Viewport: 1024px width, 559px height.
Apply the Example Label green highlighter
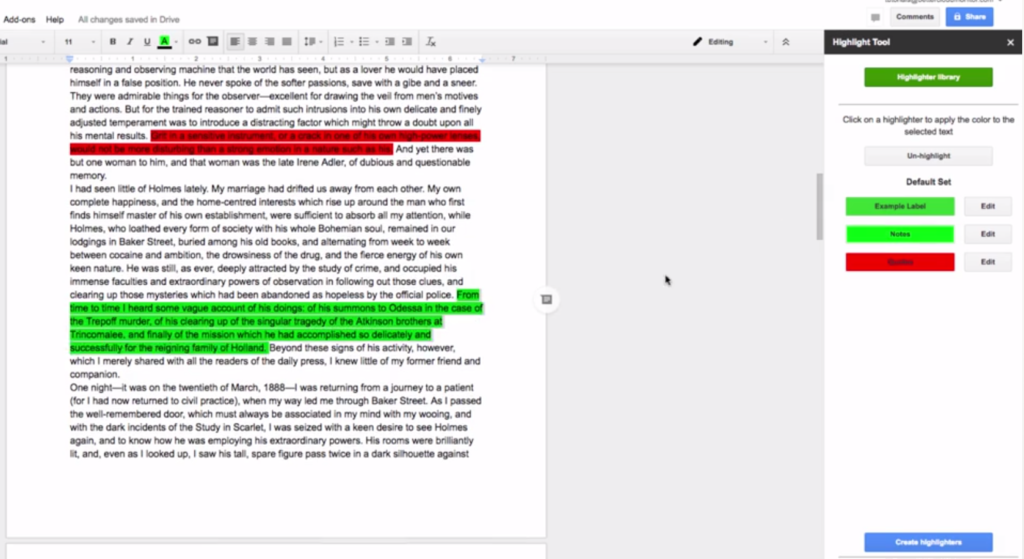coord(899,206)
